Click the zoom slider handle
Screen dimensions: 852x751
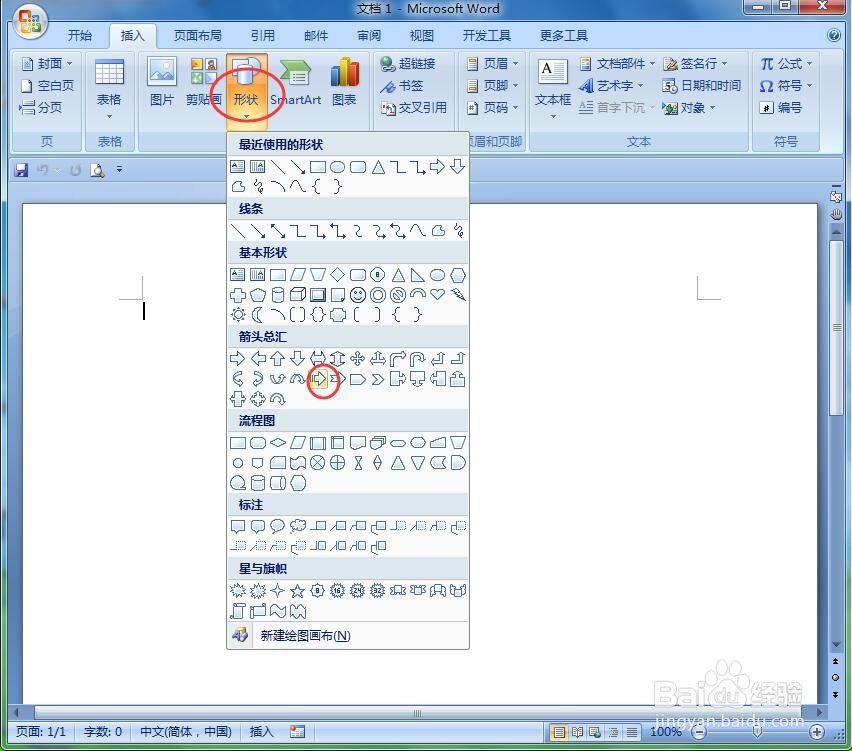tap(757, 733)
